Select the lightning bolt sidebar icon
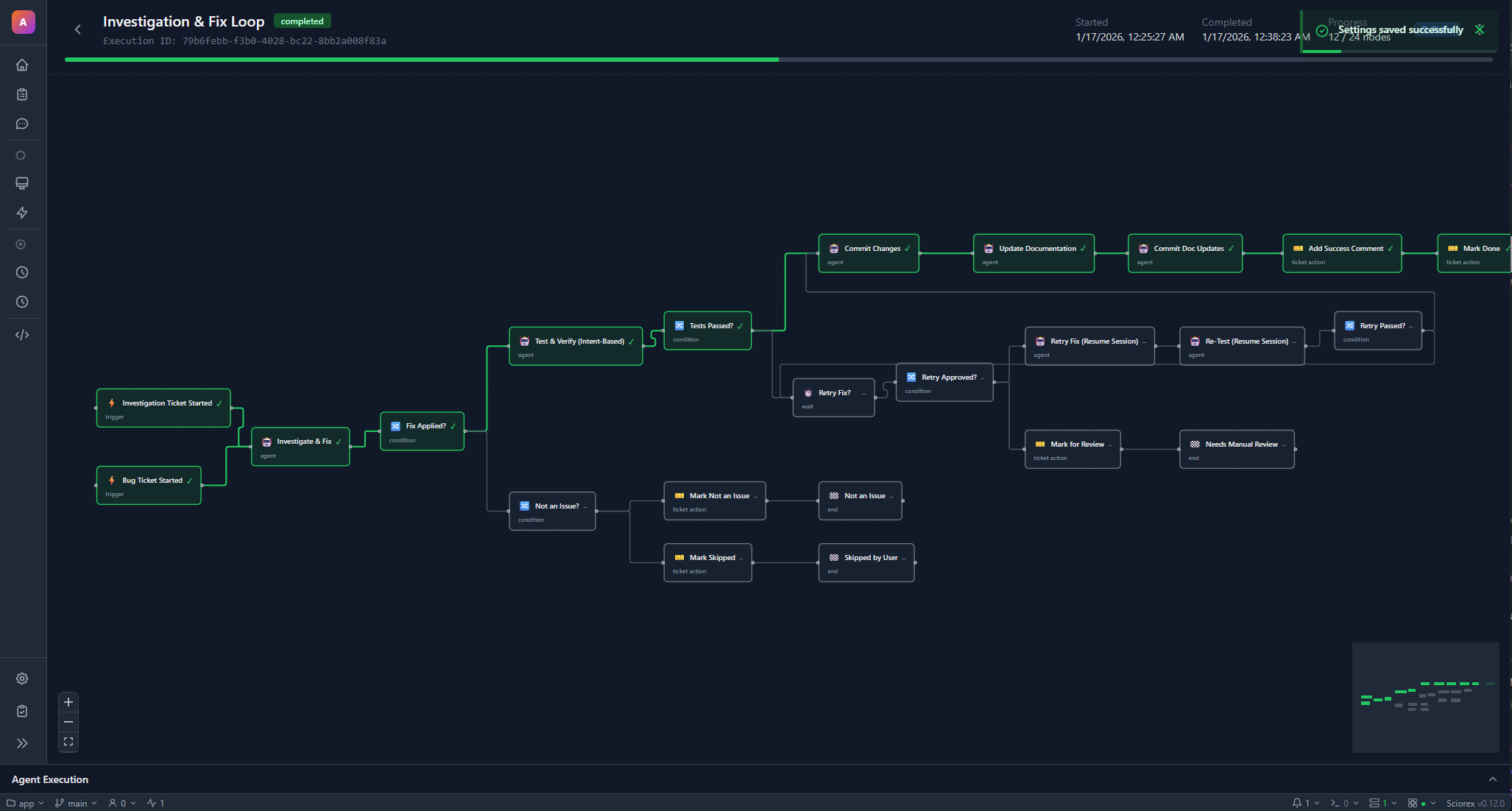Viewport: 1512px width, 811px height. (22, 213)
